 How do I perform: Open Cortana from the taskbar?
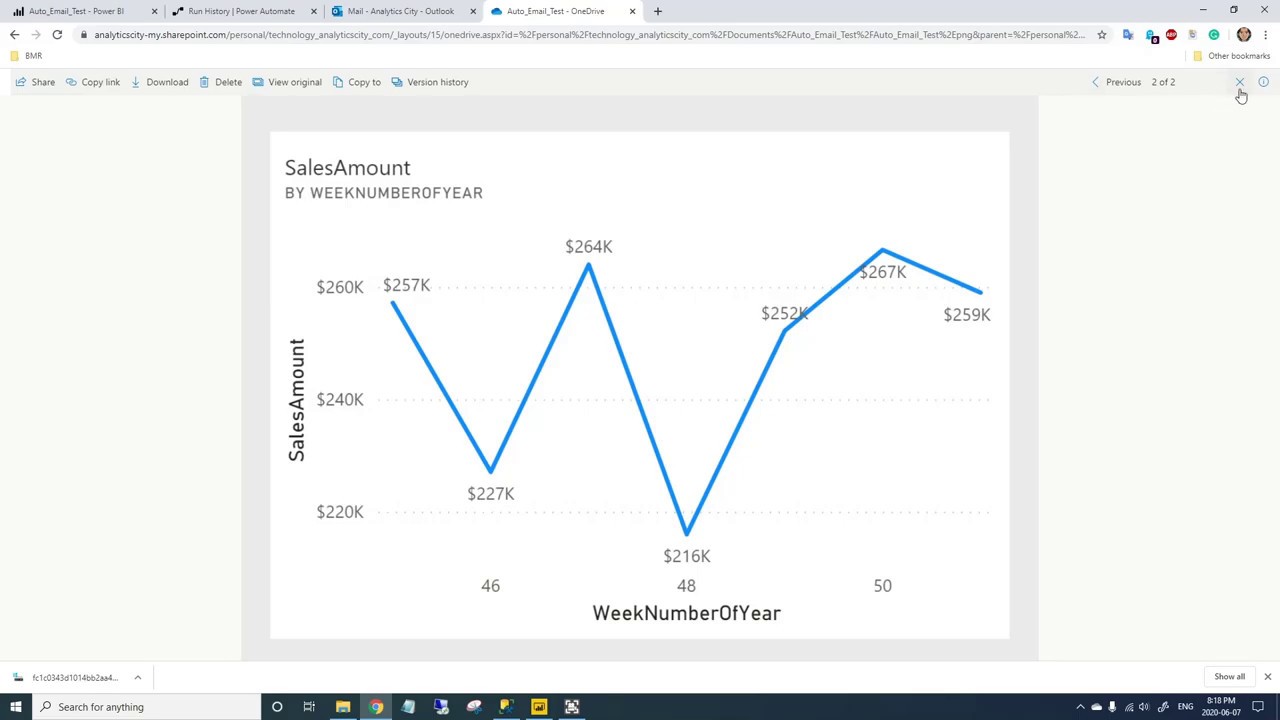coord(277,707)
